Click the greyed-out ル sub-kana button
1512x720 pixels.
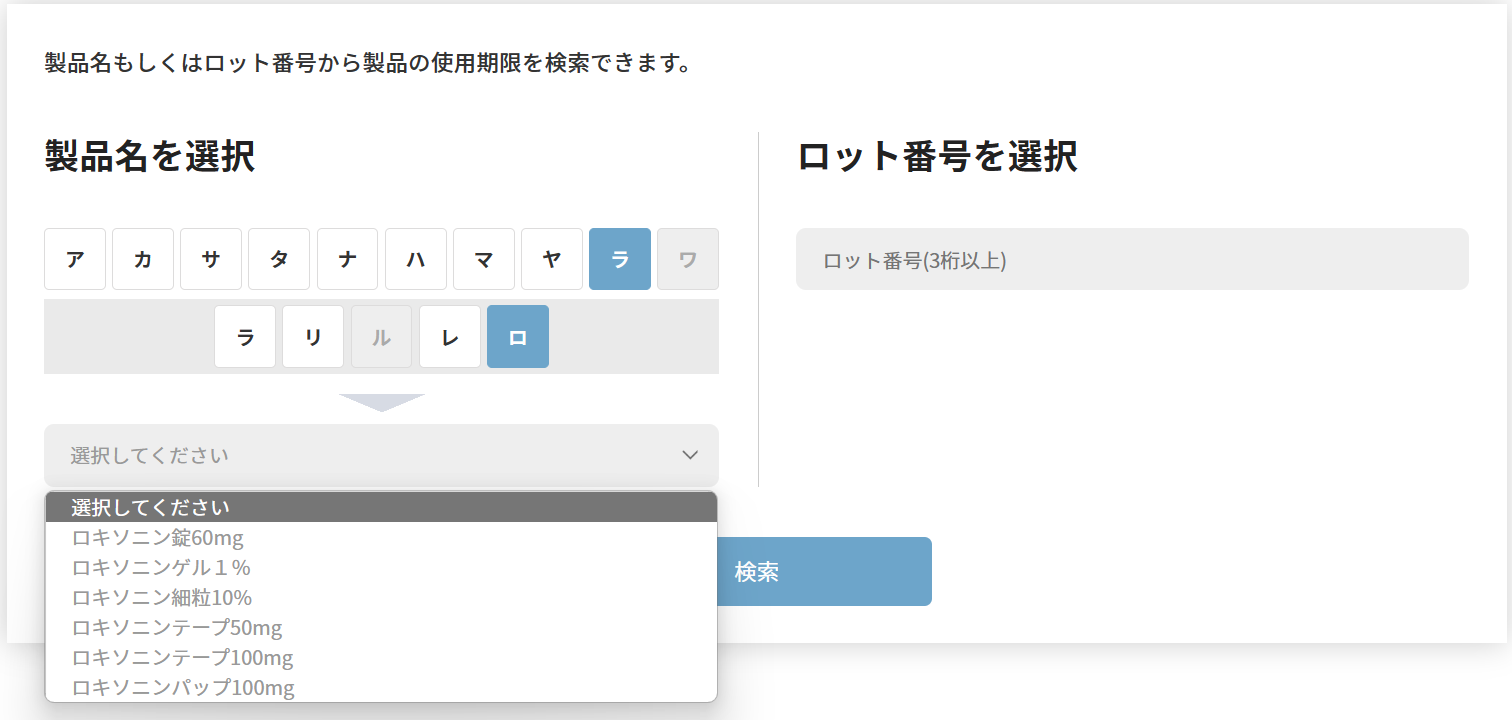tap(381, 337)
